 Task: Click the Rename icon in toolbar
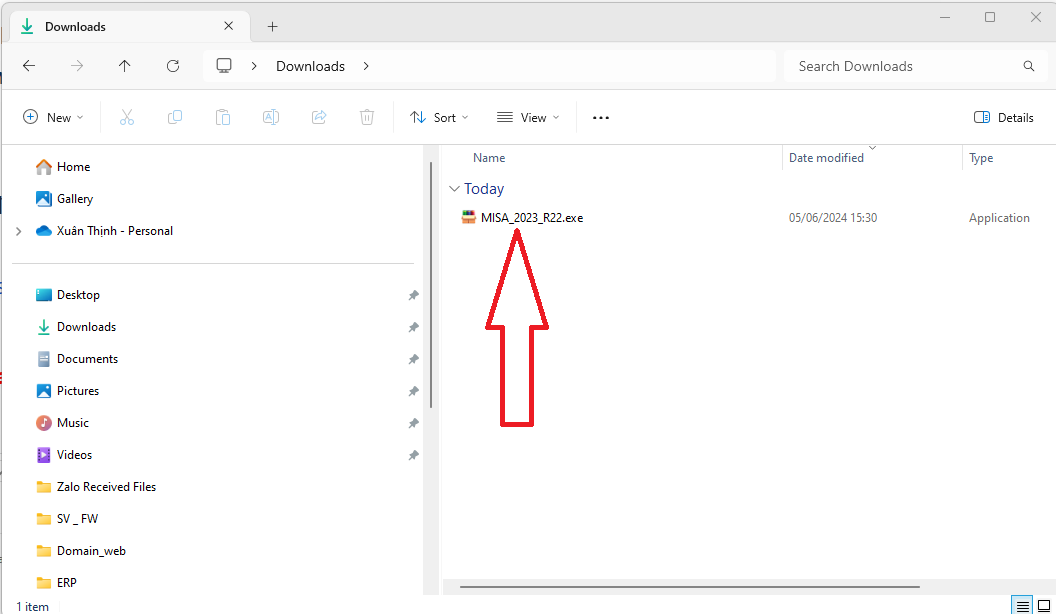pyautogui.click(x=271, y=117)
